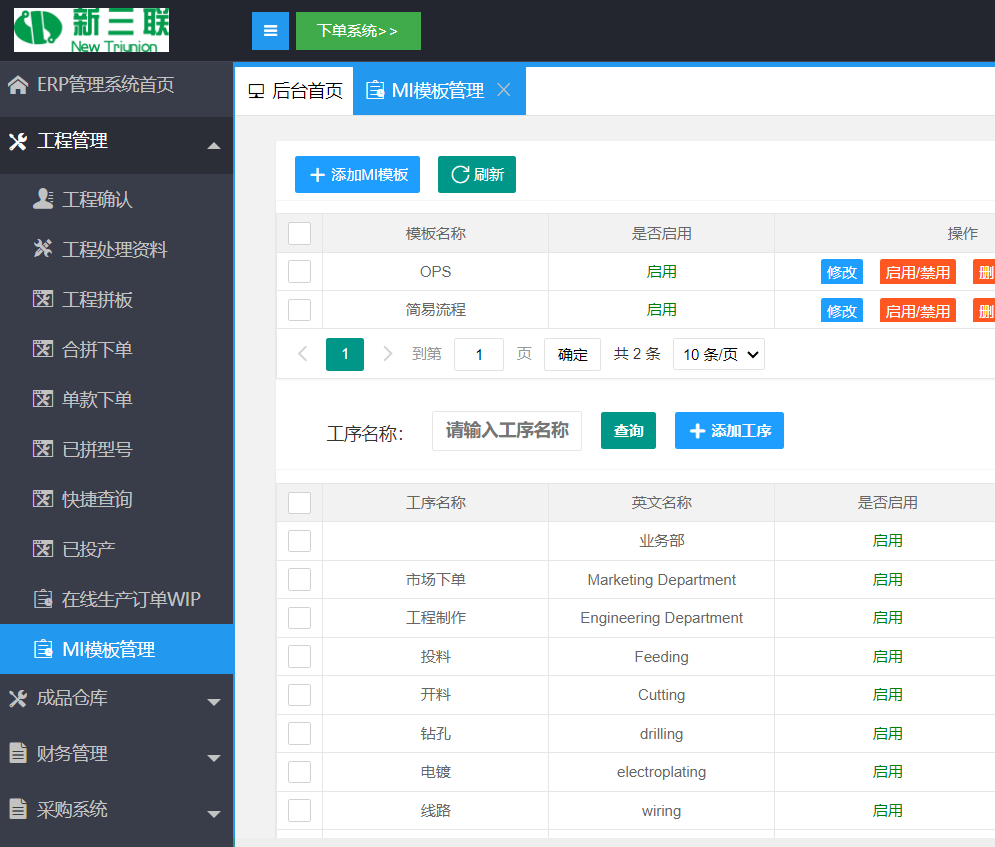The height and width of the screenshot is (847, 995).
Task: Switch to the 后台首页 tab
Action: point(295,91)
